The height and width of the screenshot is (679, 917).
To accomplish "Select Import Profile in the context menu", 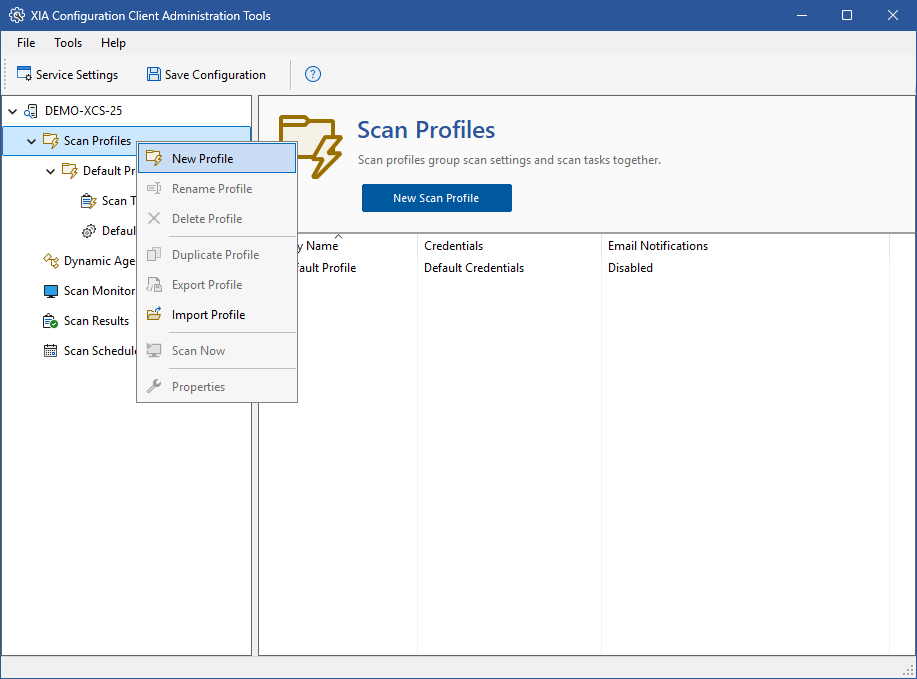I will 208,315.
